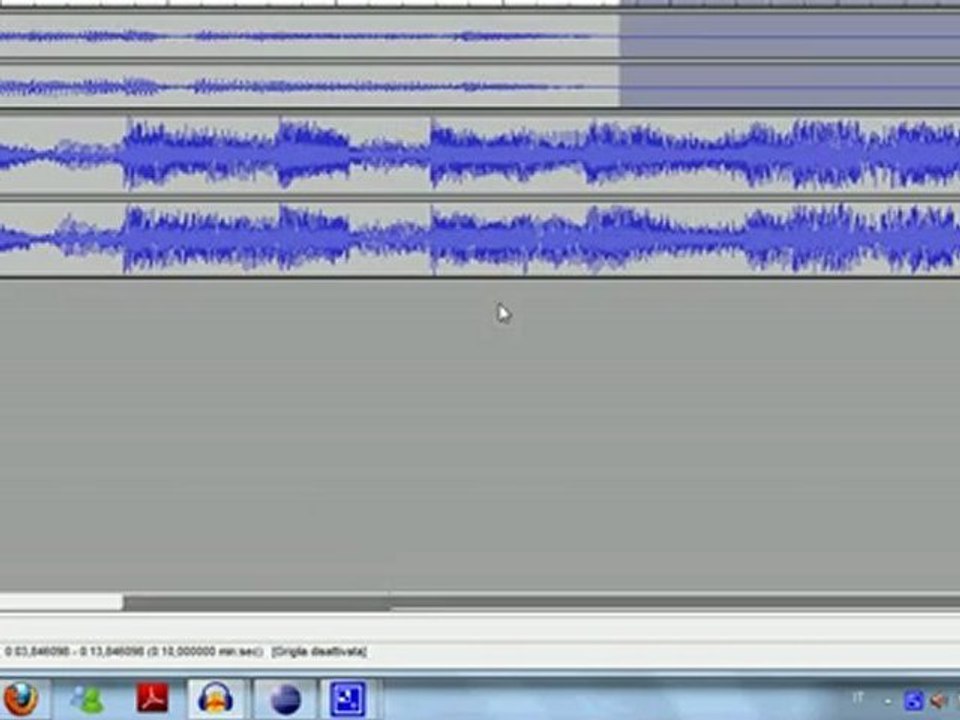Click the selection time range status text

coord(134,651)
